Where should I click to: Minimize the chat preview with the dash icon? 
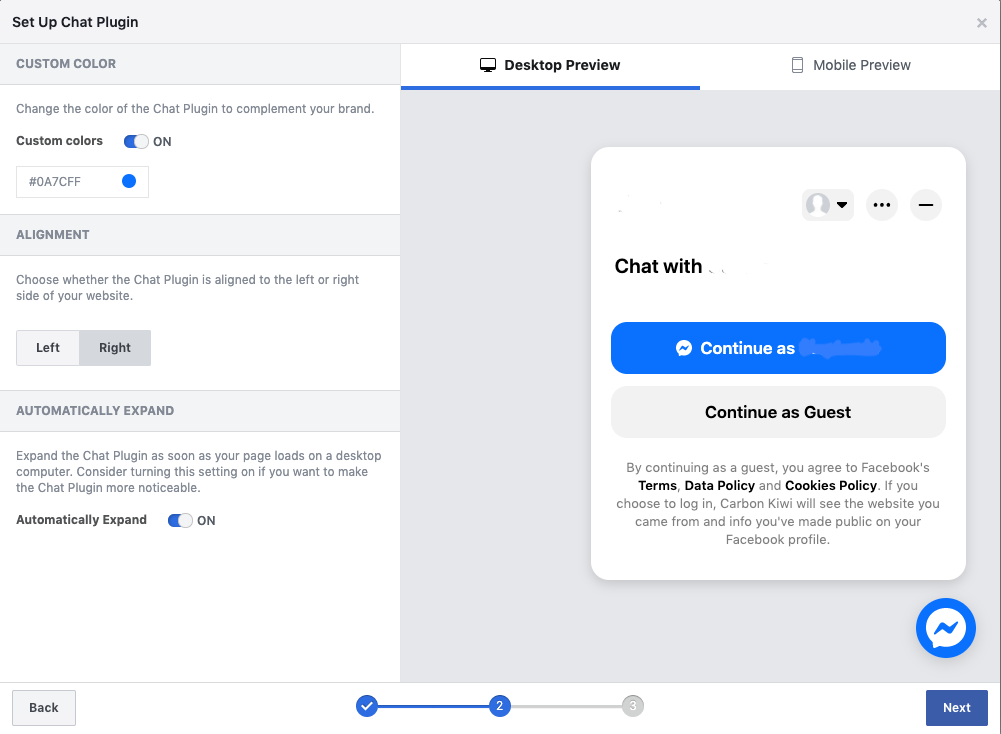coord(926,205)
